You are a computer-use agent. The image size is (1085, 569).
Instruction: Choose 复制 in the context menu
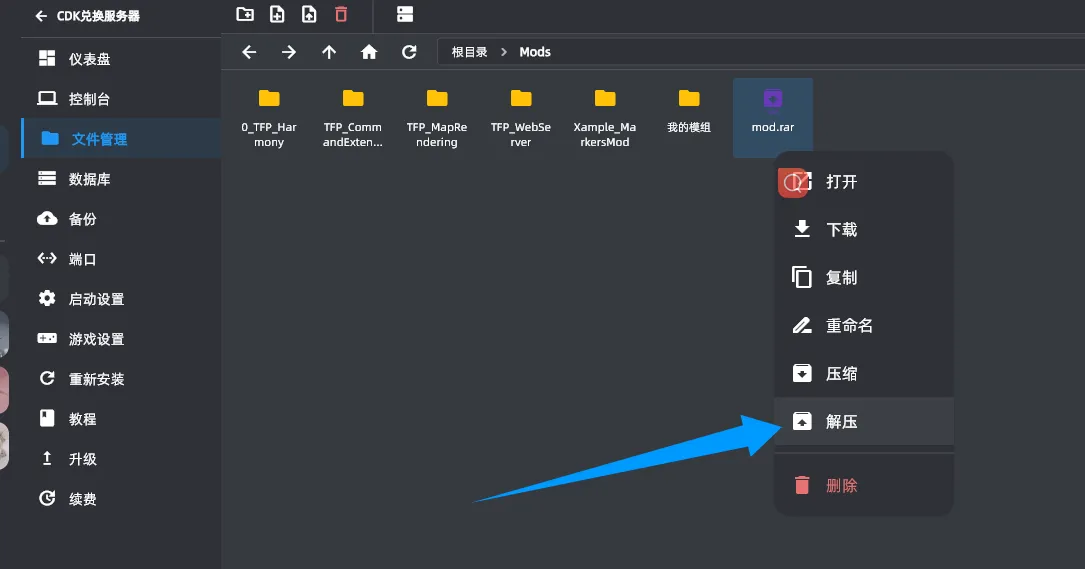[x=864, y=278]
